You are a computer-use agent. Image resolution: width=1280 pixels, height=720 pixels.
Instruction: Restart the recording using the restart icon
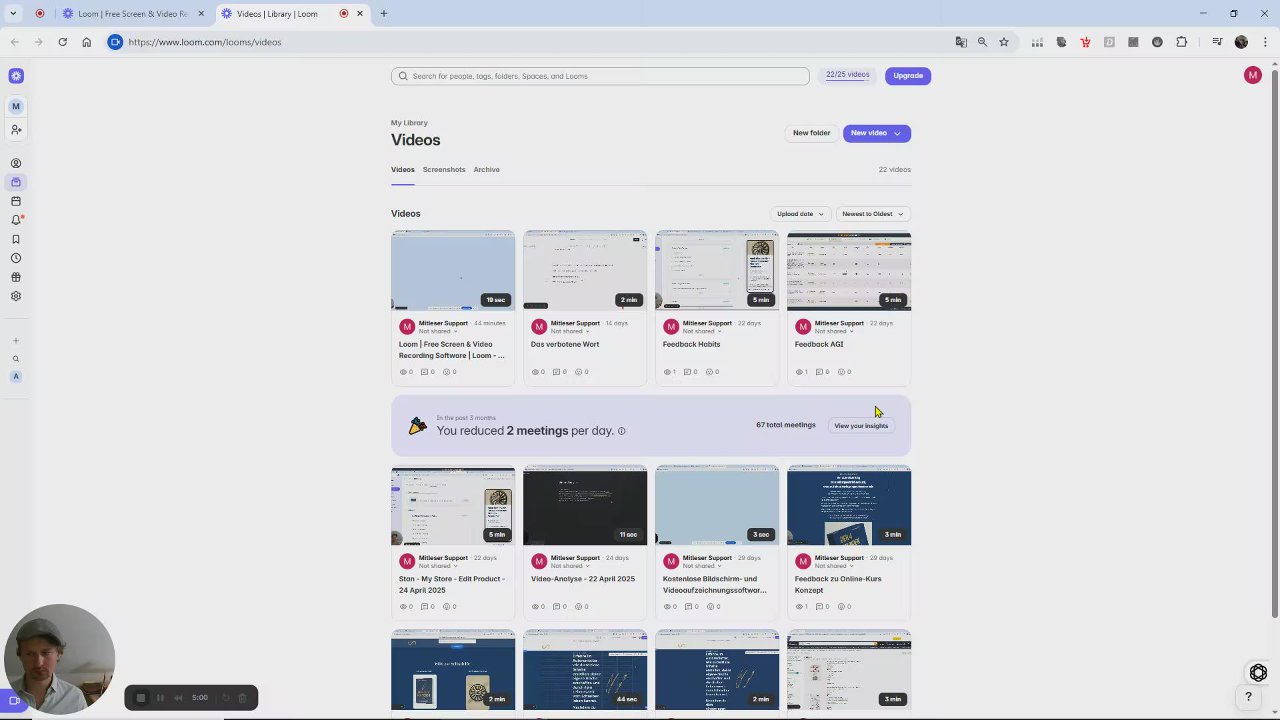(225, 698)
